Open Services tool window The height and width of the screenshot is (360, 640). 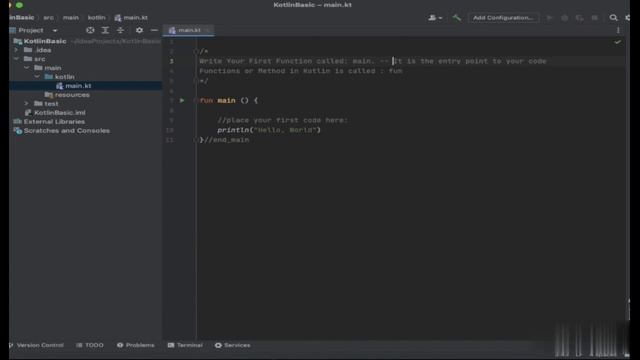click(x=233, y=345)
